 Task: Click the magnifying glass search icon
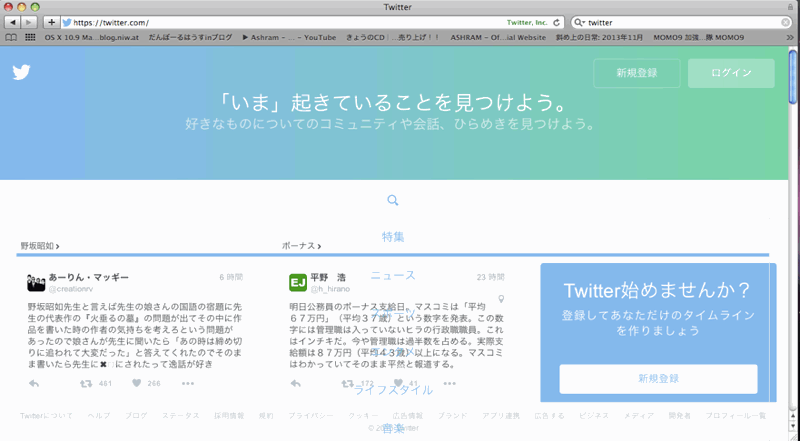[393, 201]
